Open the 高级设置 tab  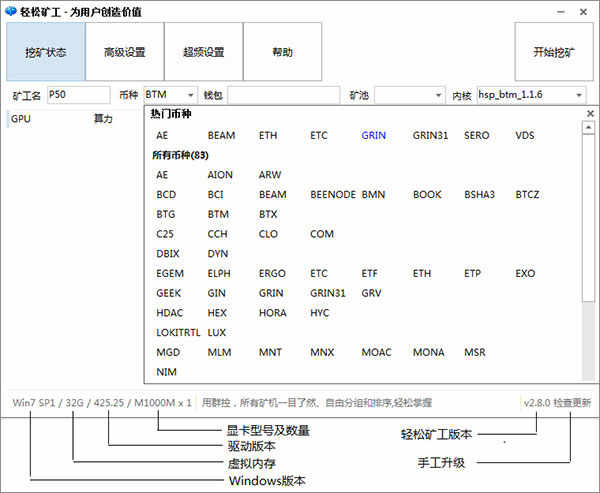click(x=125, y=52)
